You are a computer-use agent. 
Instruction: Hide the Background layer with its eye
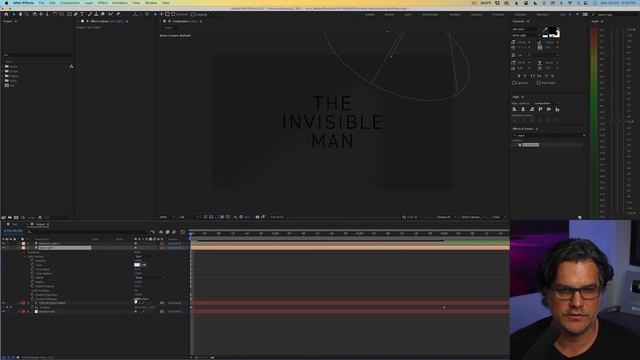(x=4, y=311)
